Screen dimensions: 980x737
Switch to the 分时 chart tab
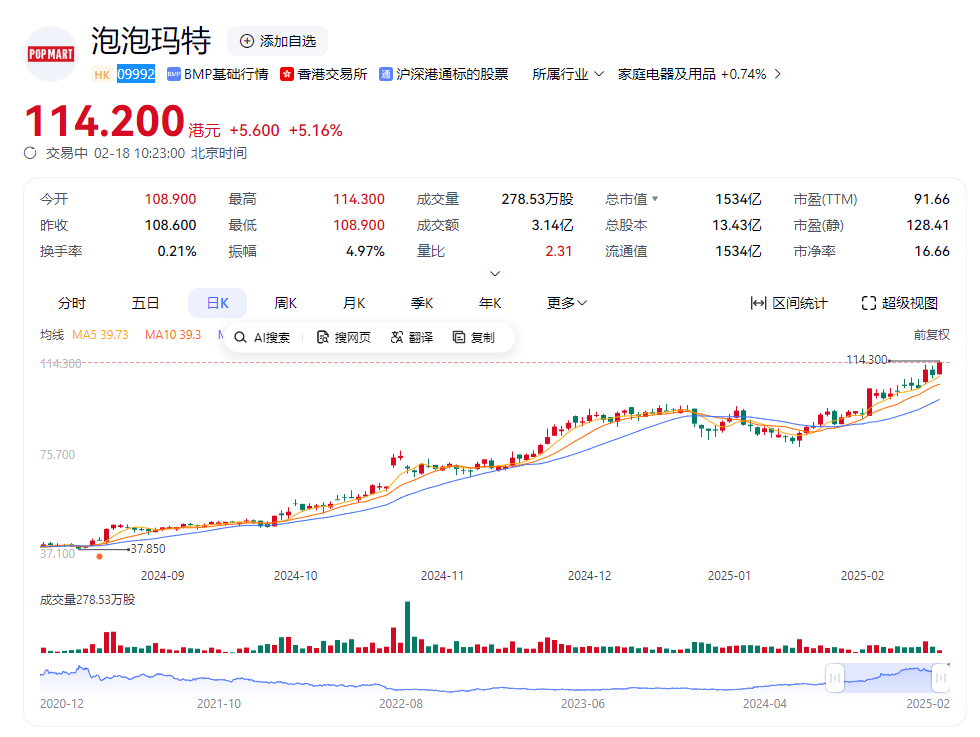coord(72,303)
